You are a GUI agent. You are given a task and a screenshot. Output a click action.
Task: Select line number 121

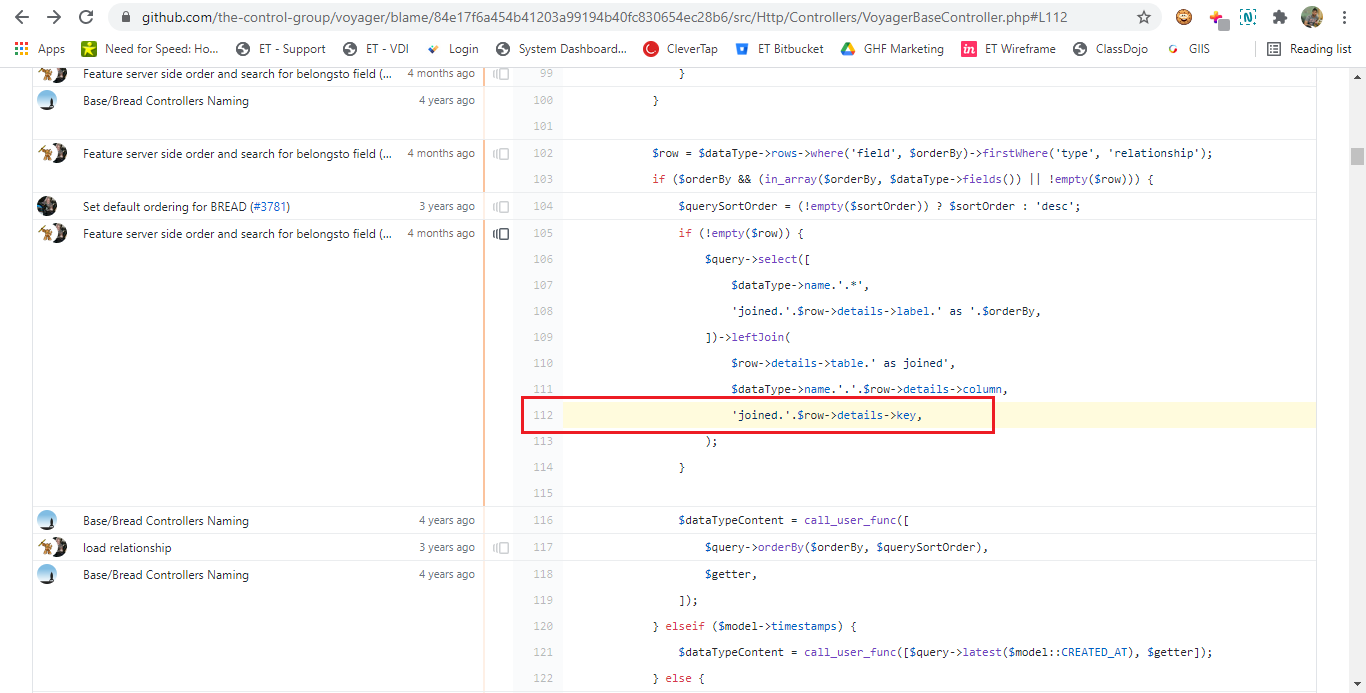(541, 653)
